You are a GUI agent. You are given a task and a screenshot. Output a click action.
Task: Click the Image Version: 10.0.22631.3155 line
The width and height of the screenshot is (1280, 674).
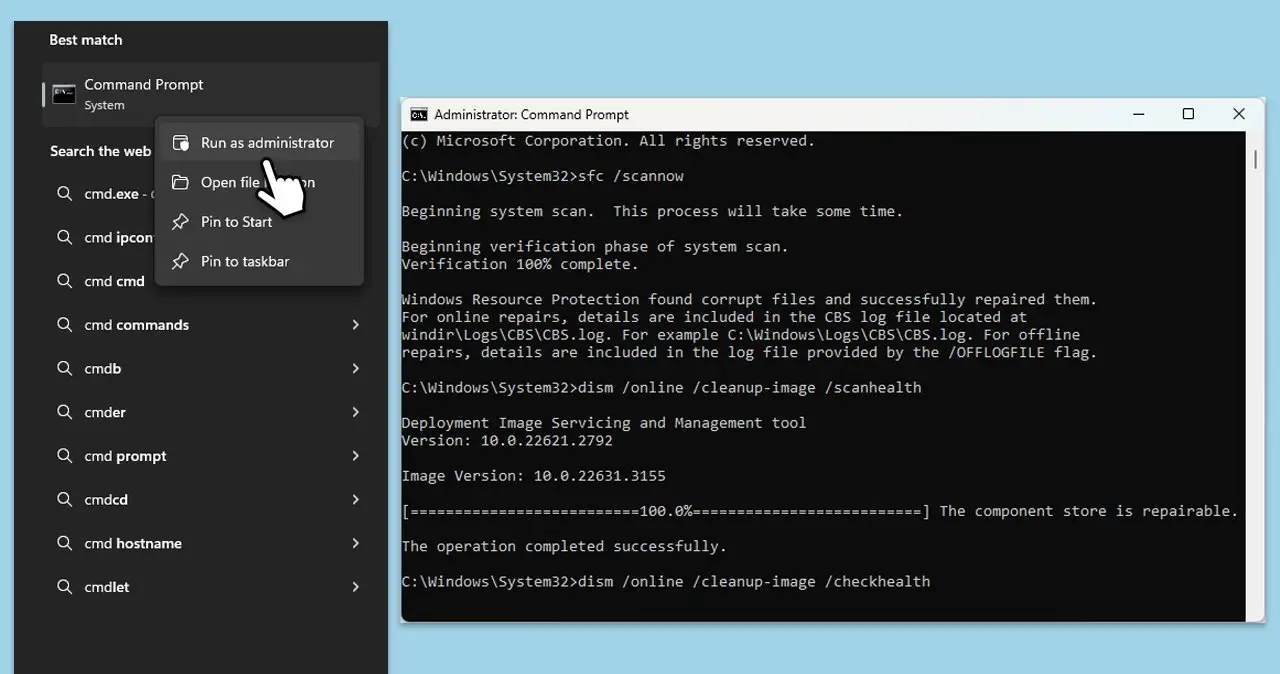point(533,475)
